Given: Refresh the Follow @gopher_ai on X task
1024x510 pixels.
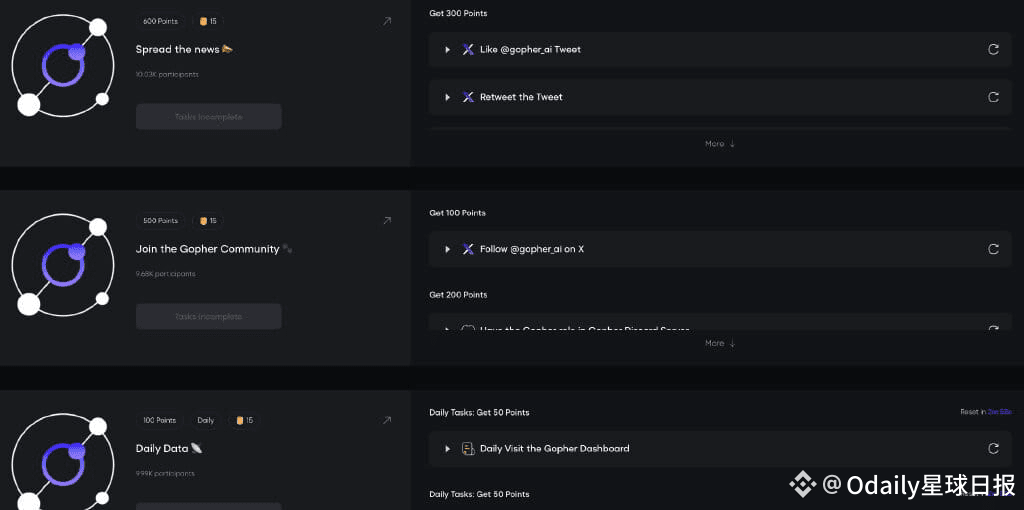Looking at the screenshot, I should tap(993, 249).
